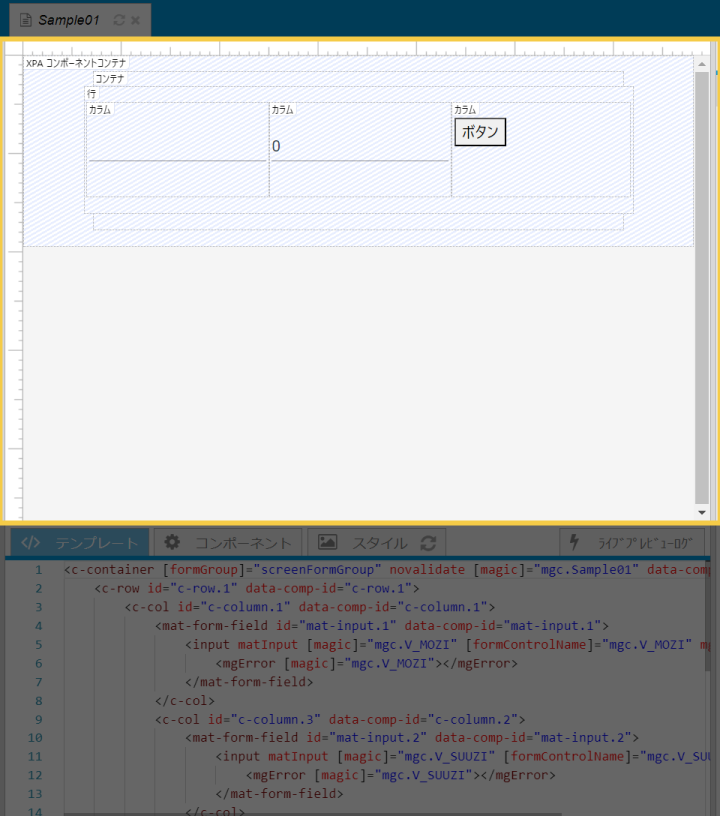Open the スタイル tab
Screen dimensions: 720x816
(378, 543)
